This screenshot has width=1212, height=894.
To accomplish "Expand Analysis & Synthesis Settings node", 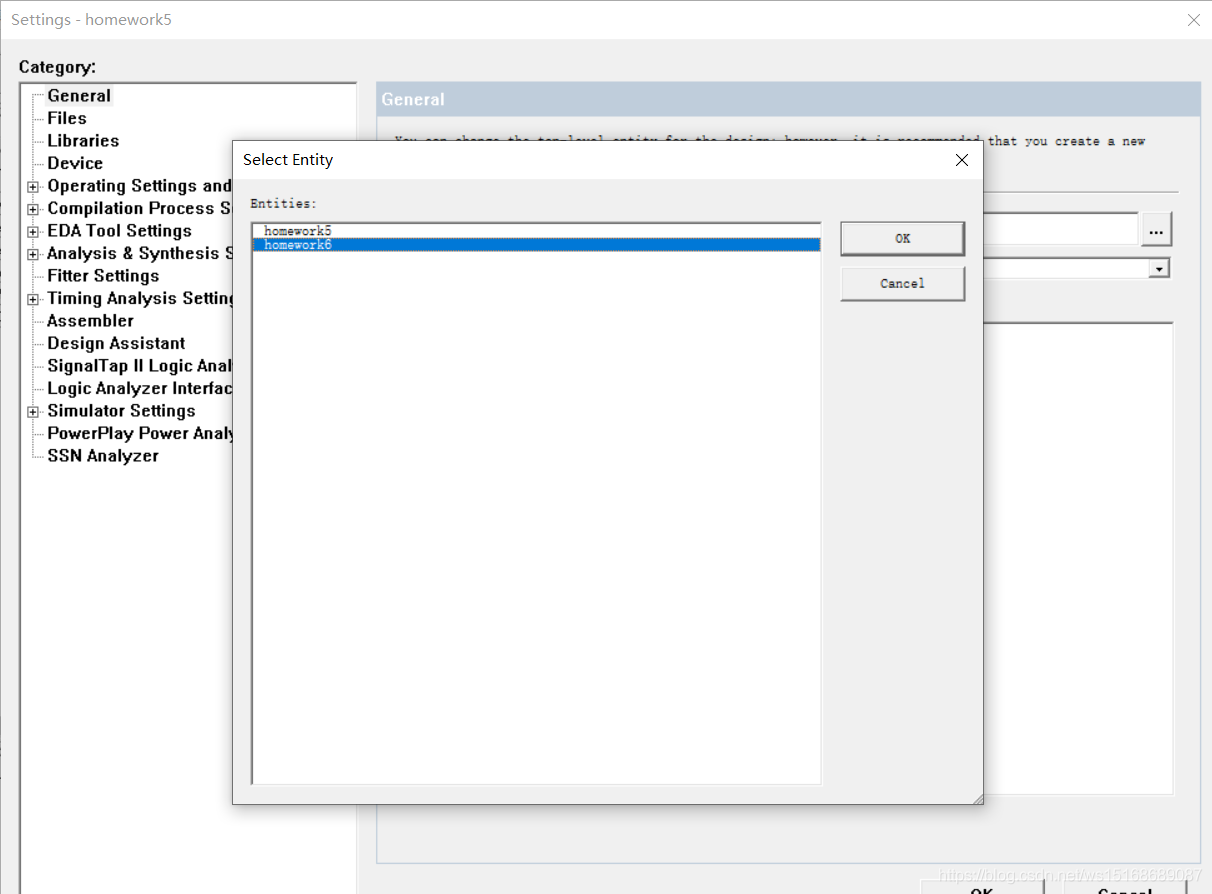I will (x=33, y=254).
